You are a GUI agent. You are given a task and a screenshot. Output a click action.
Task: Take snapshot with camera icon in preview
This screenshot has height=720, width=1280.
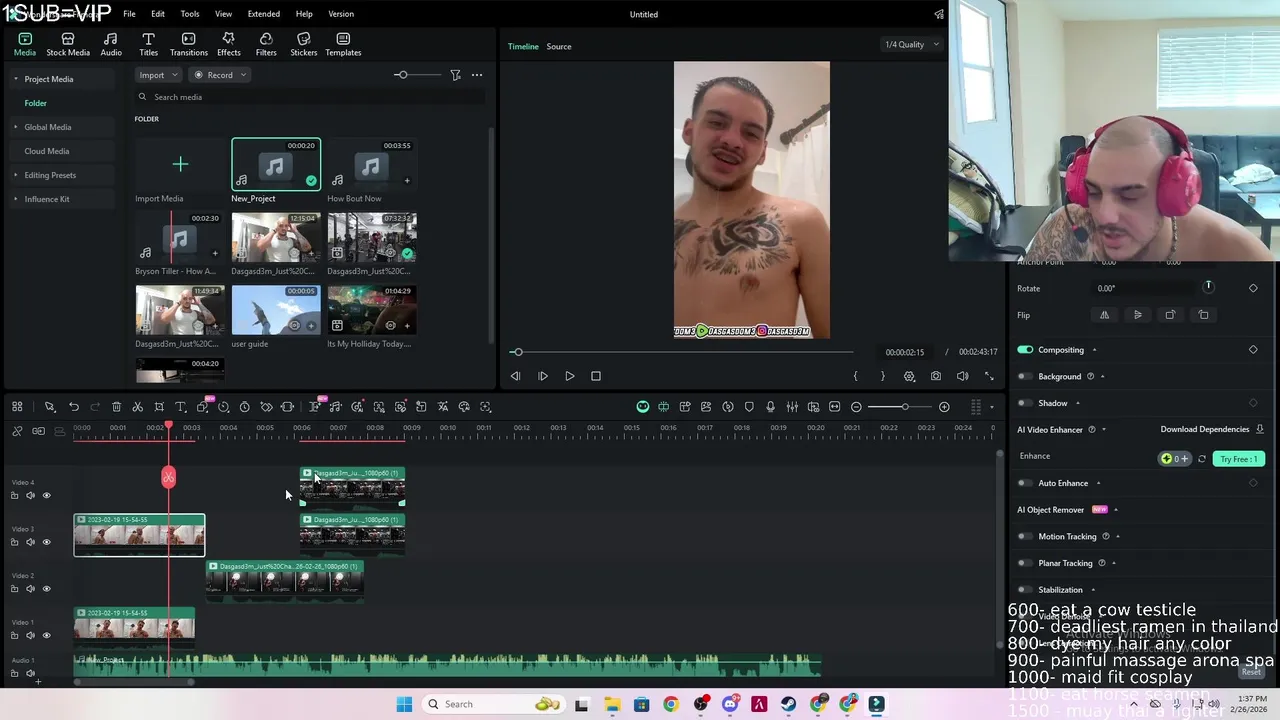tap(935, 376)
